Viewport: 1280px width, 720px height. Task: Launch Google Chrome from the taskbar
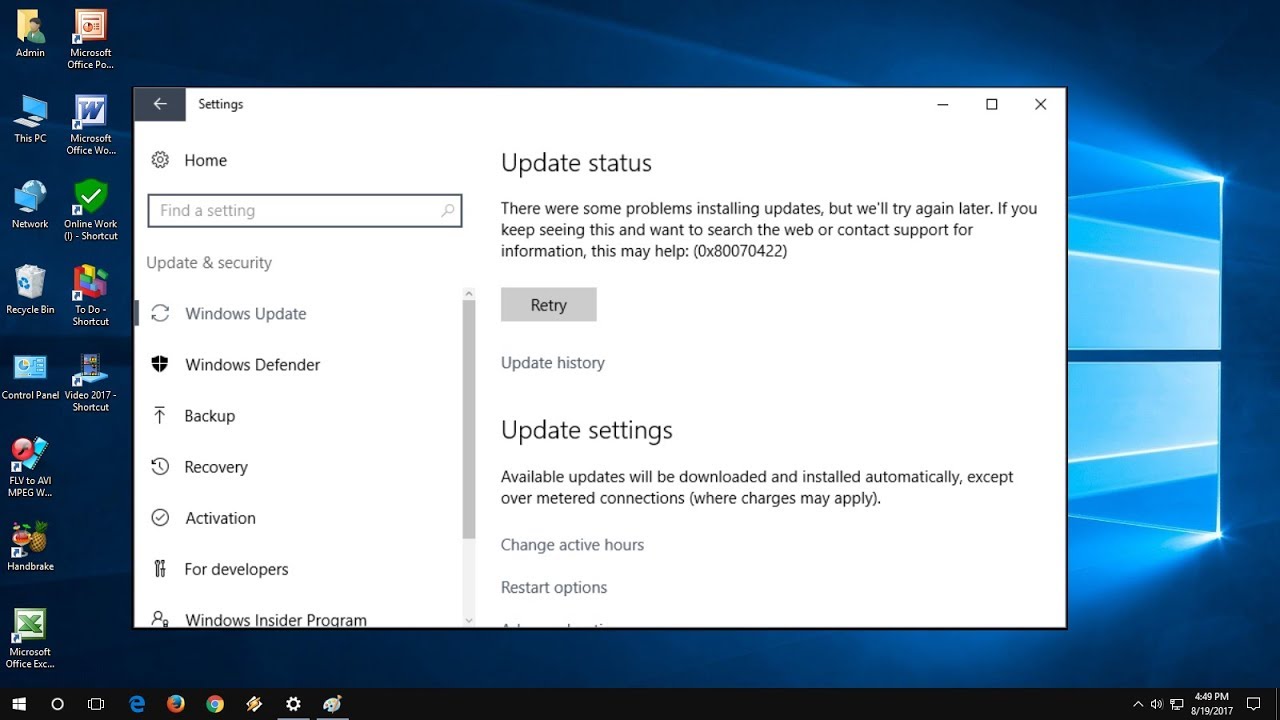pos(215,704)
